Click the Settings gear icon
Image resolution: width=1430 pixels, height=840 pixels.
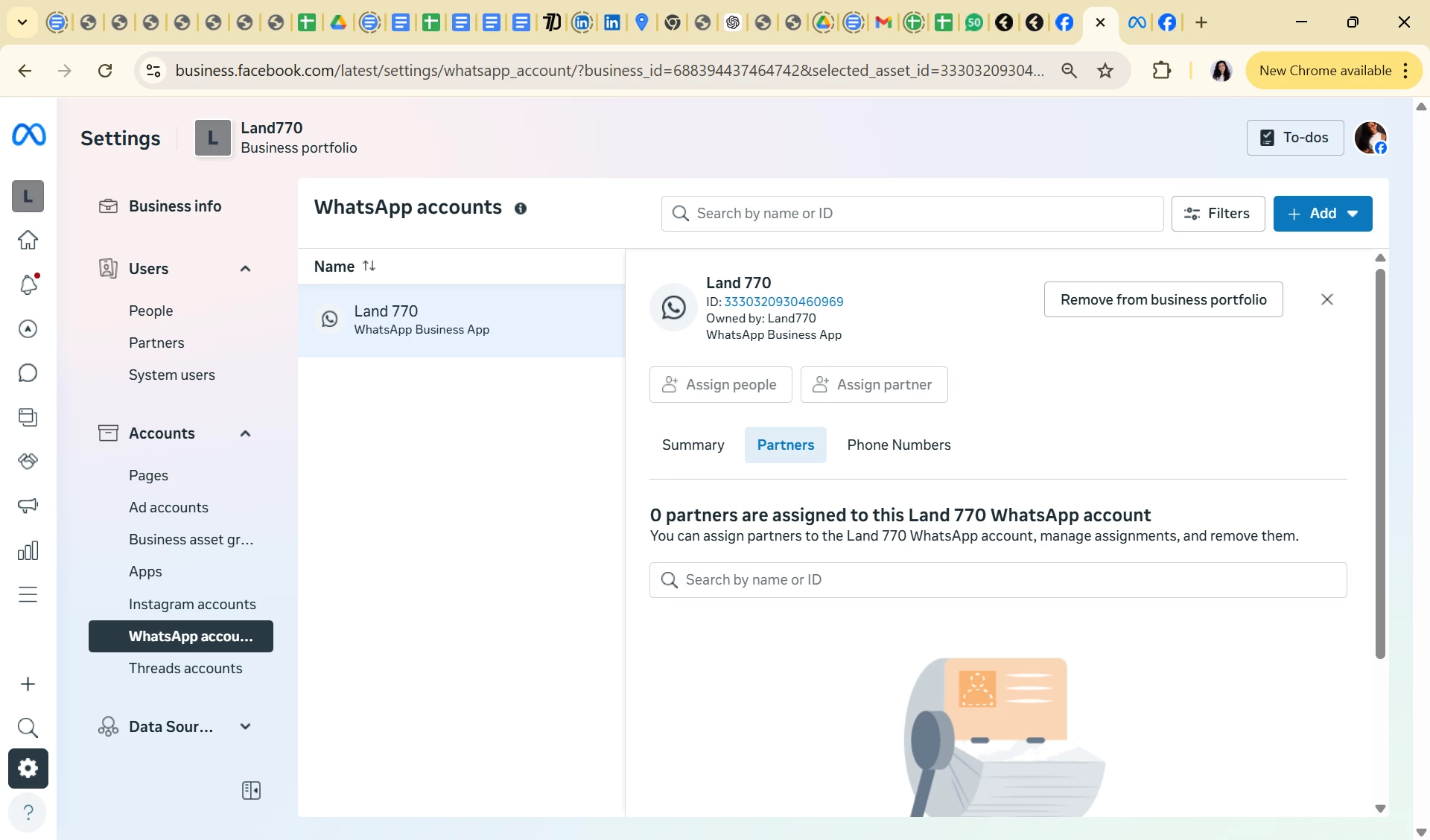click(x=28, y=768)
